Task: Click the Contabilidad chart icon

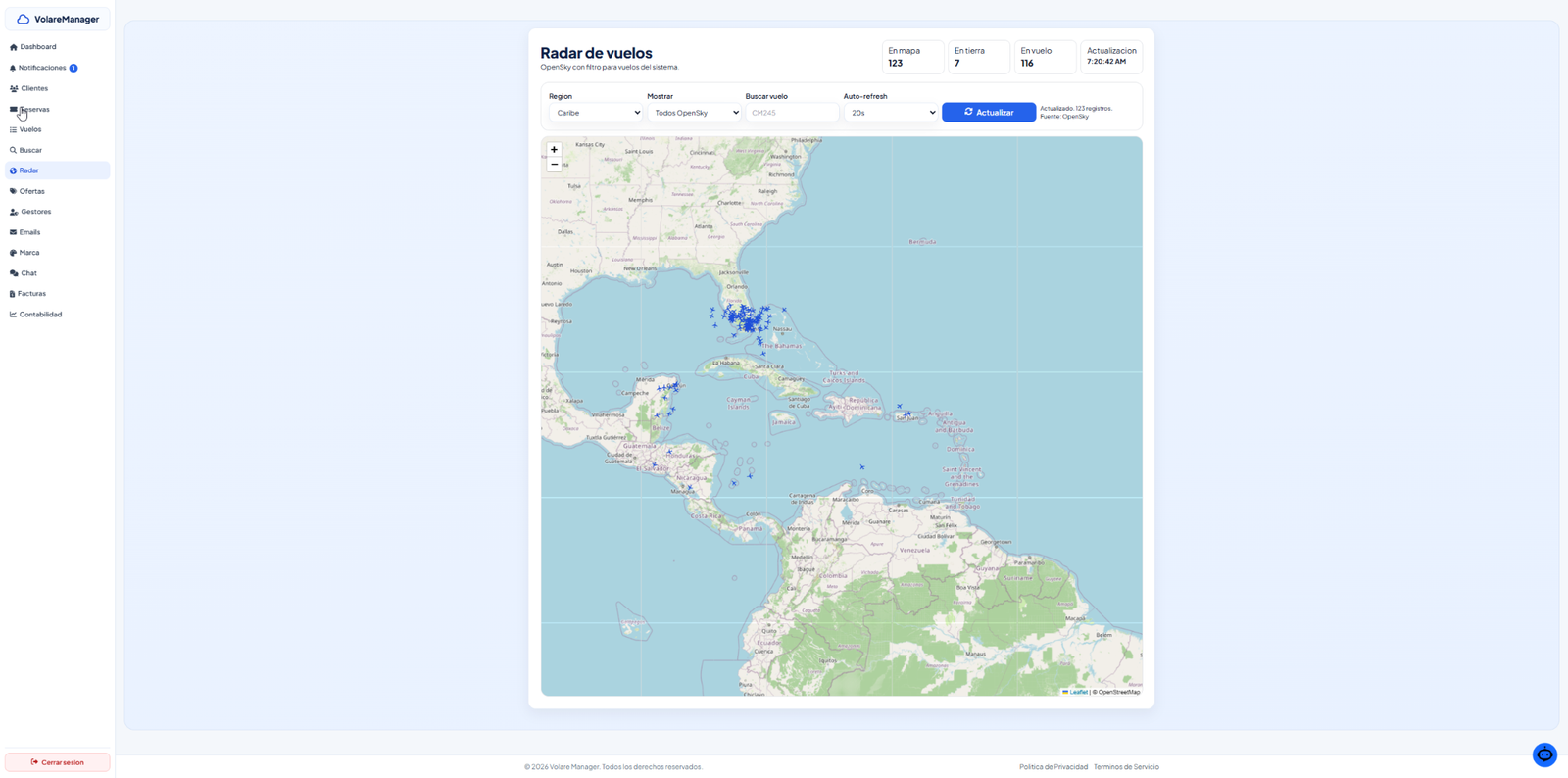Action: click(x=13, y=315)
